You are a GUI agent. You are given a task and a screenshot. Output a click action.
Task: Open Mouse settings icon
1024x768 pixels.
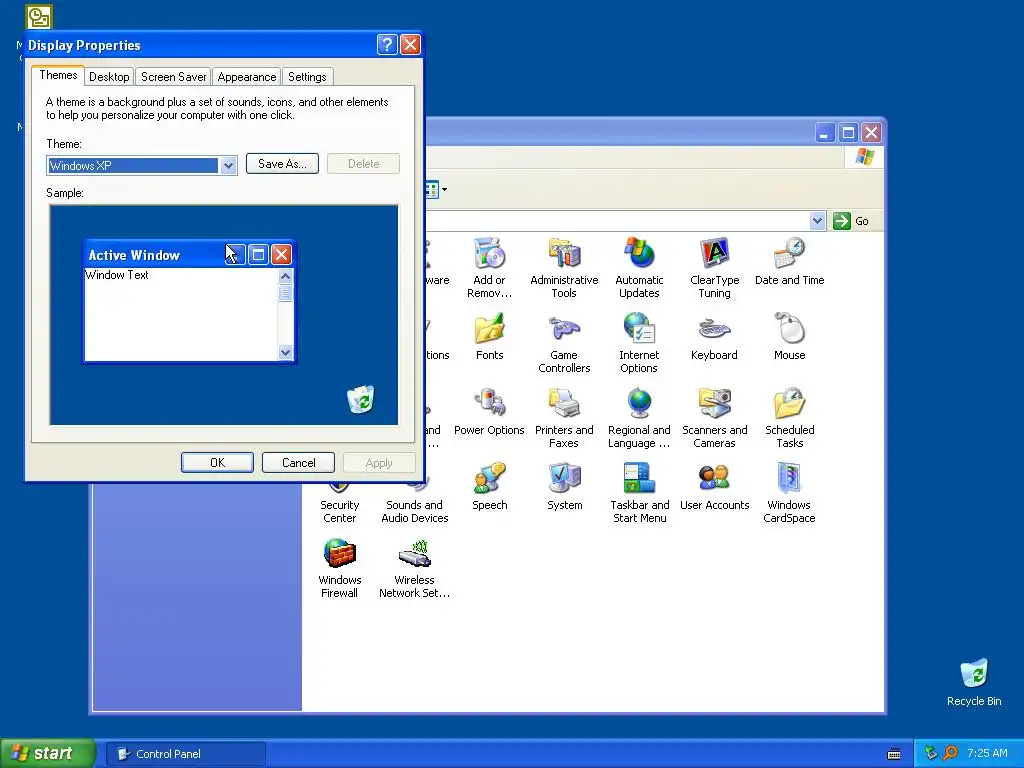tap(790, 336)
